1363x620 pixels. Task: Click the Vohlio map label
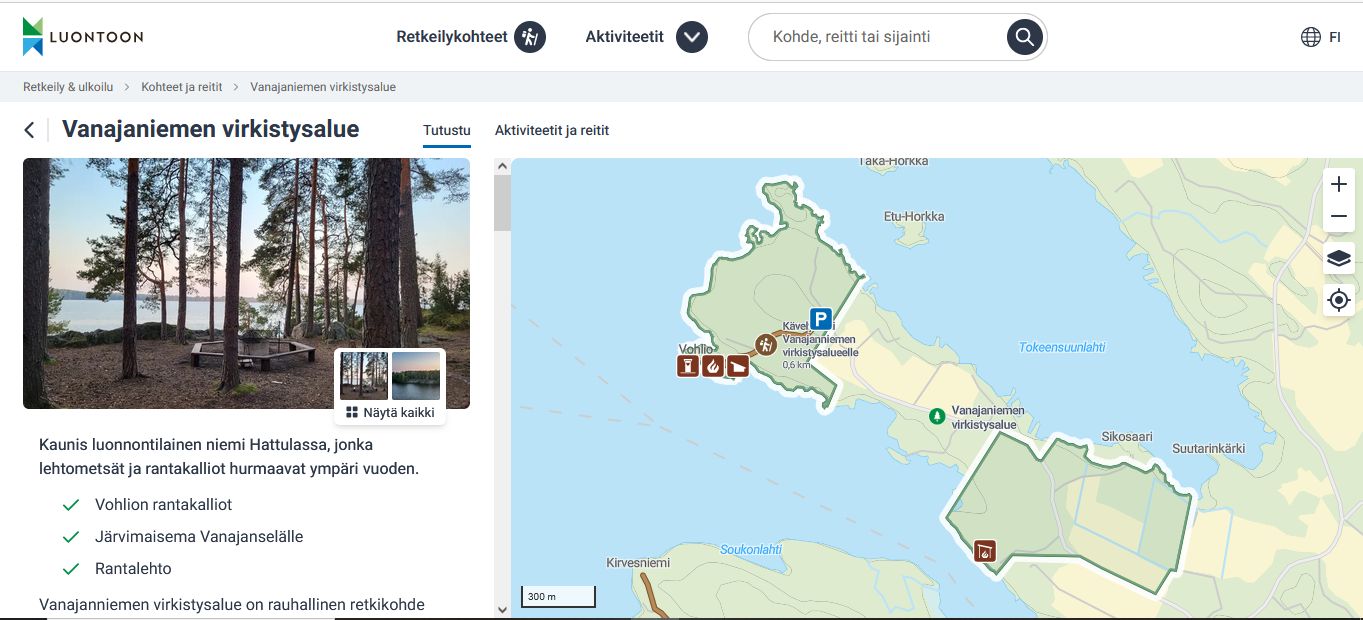(695, 349)
